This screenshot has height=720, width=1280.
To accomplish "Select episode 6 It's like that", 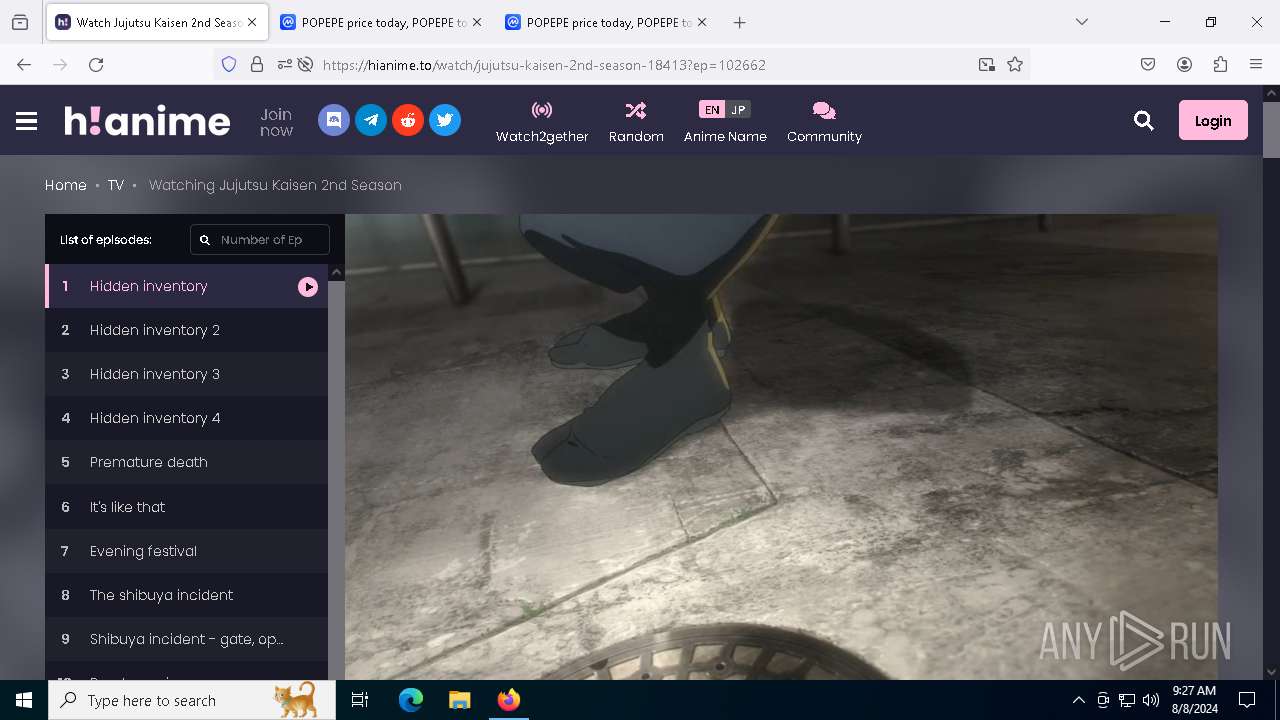I will pos(187,507).
